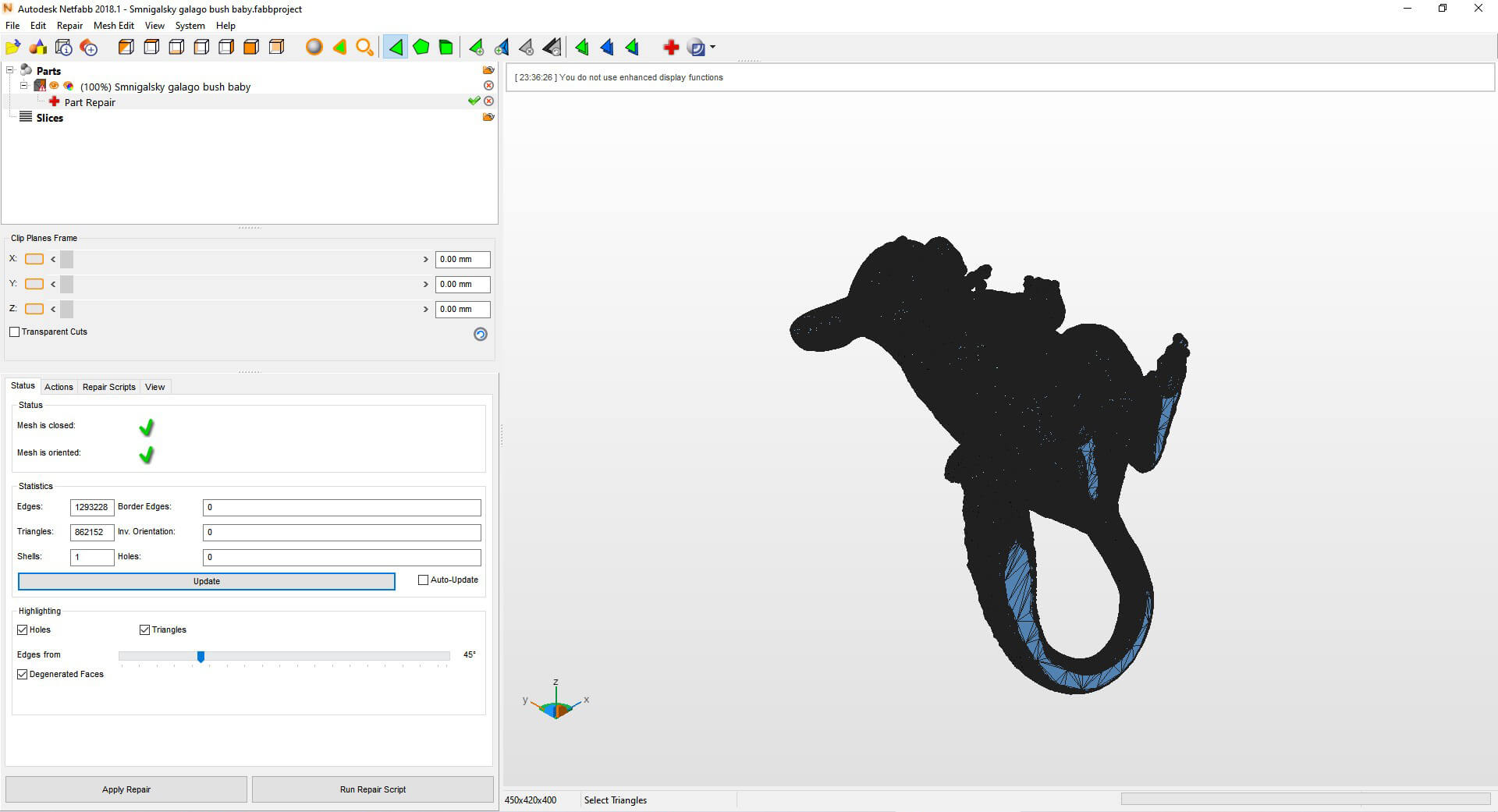Uncheck Degenerated Faces highlighting
Viewport: 1498px width, 812px height.
tap(23, 675)
